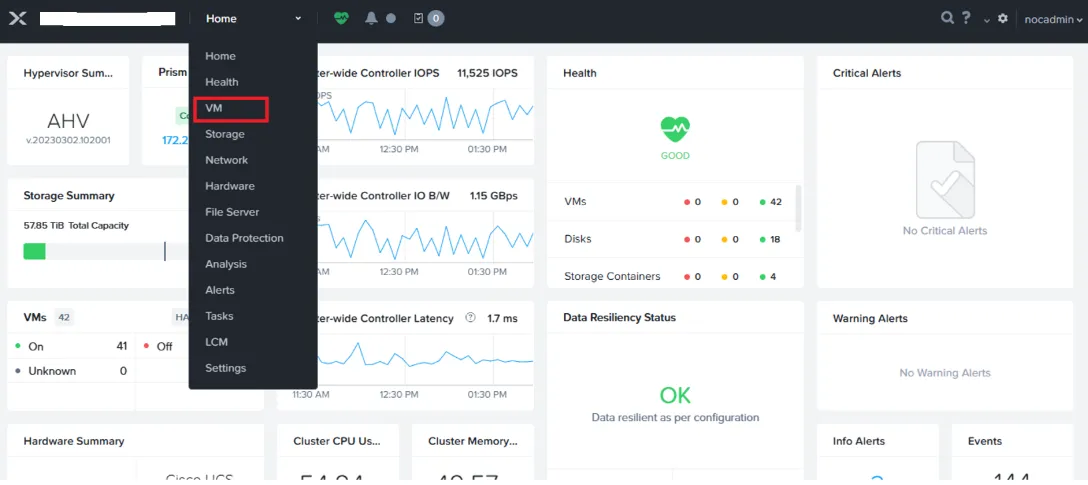The width and height of the screenshot is (1088, 485).
Task: Expand the nocadmin user menu
Action: [x=1053, y=19]
